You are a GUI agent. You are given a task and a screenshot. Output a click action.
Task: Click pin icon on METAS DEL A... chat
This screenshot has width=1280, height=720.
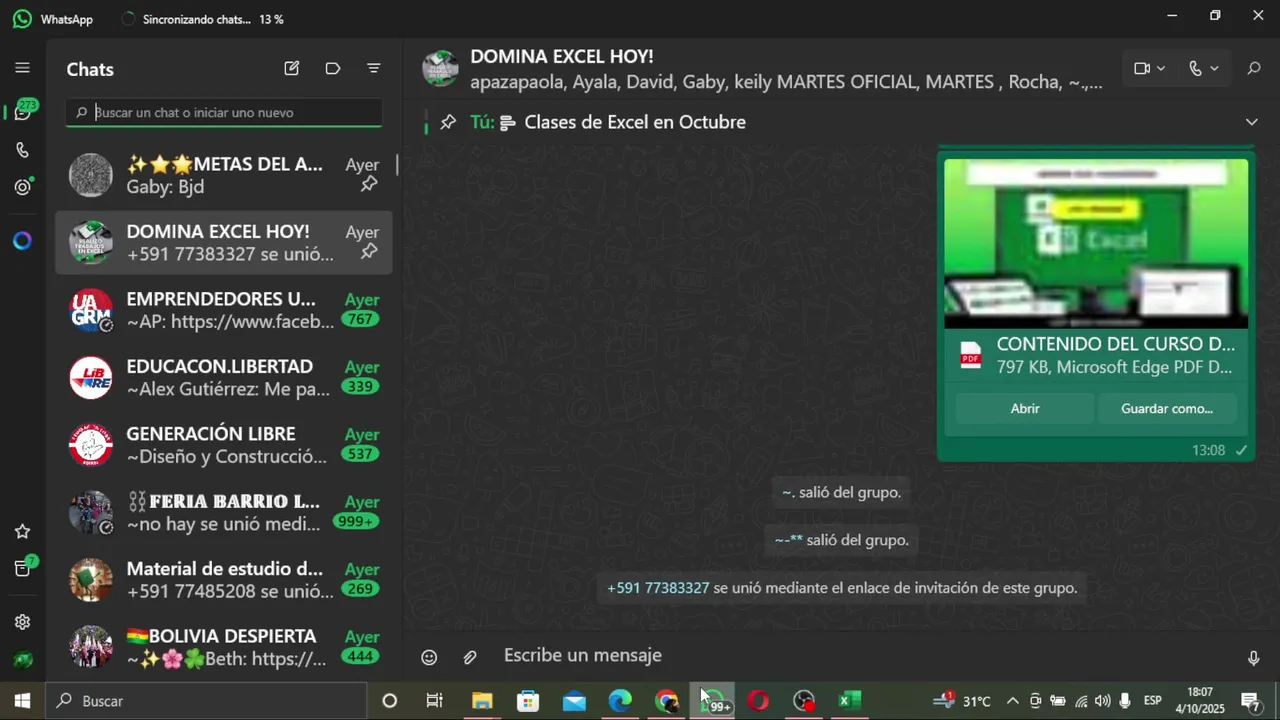tap(369, 184)
